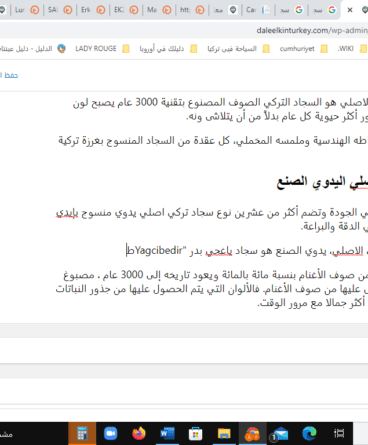Open the Mail app with unread badge
The image size is (368, 445).
coord(281,434)
